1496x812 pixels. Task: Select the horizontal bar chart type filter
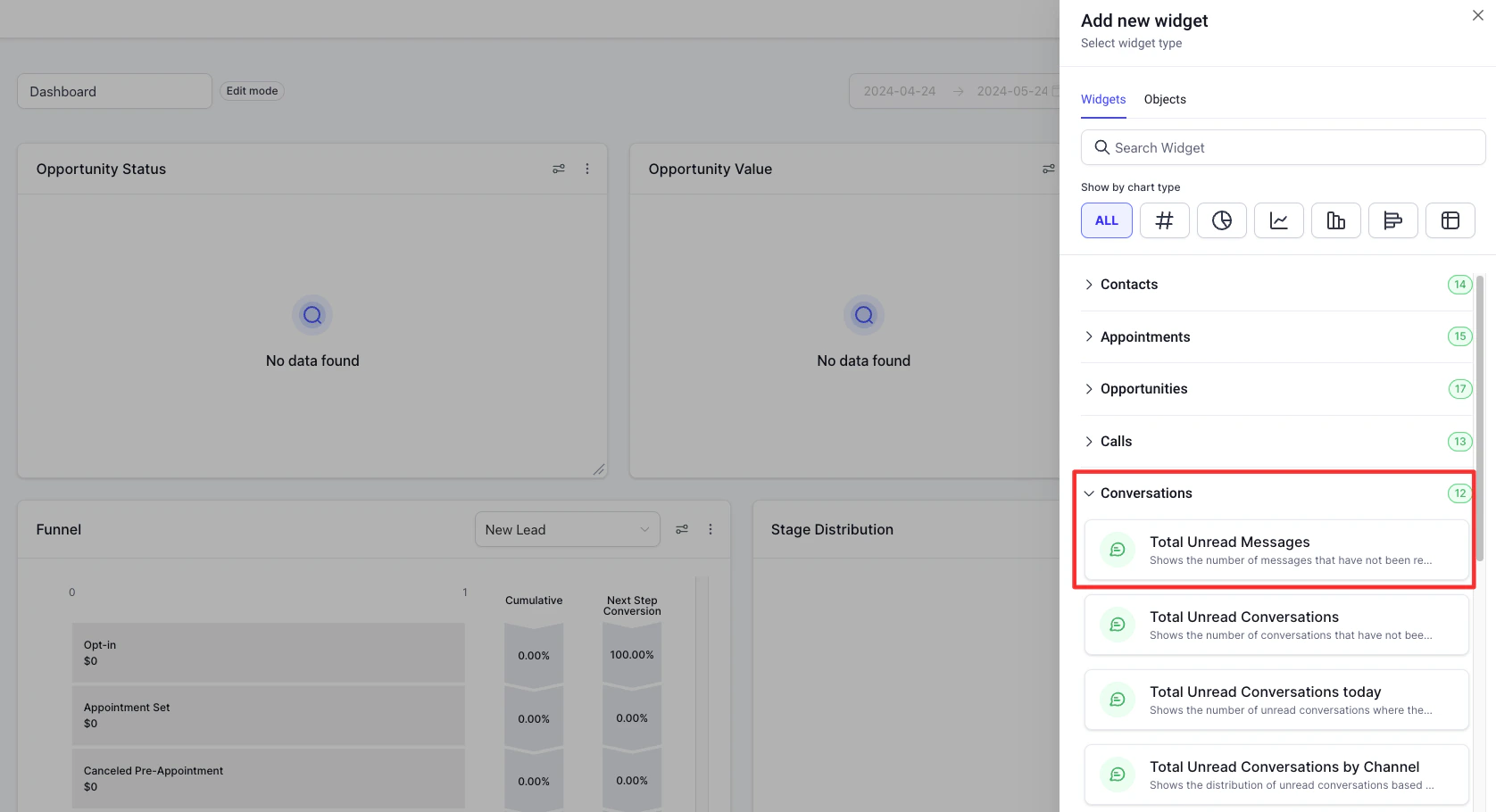[x=1392, y=220]
